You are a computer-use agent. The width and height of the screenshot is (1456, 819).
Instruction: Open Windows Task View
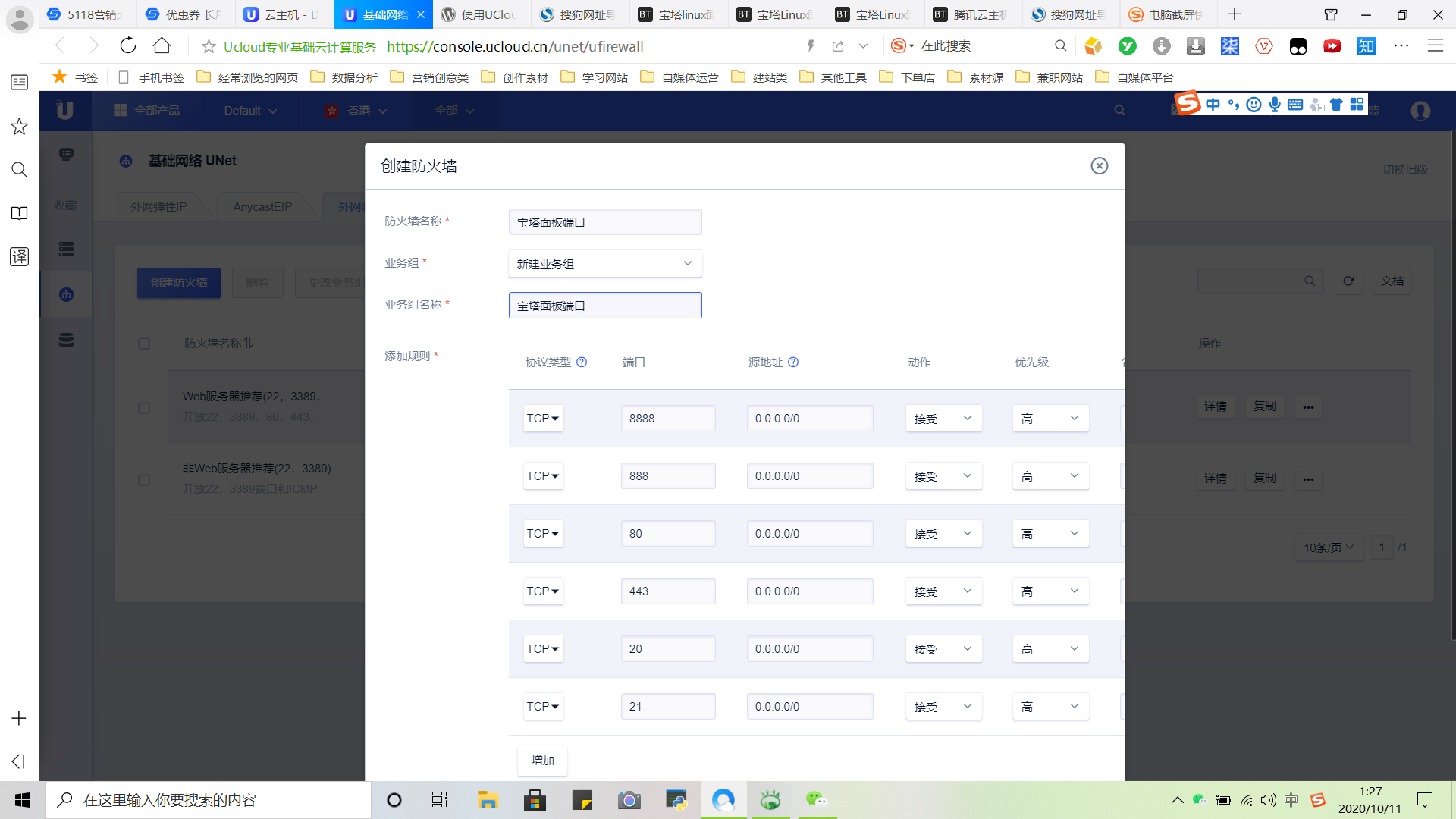(x=439, y=800)
